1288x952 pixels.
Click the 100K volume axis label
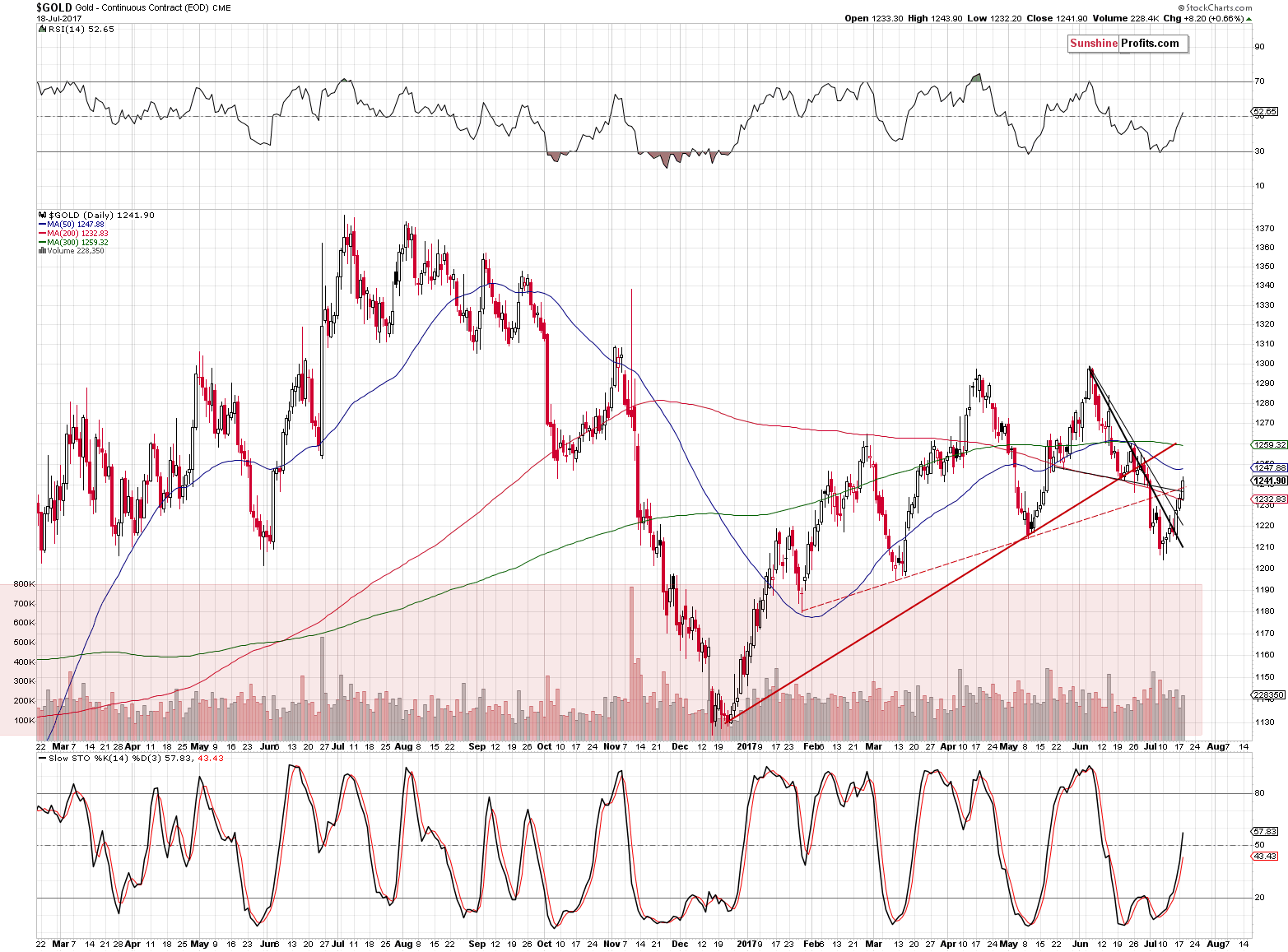24,721
